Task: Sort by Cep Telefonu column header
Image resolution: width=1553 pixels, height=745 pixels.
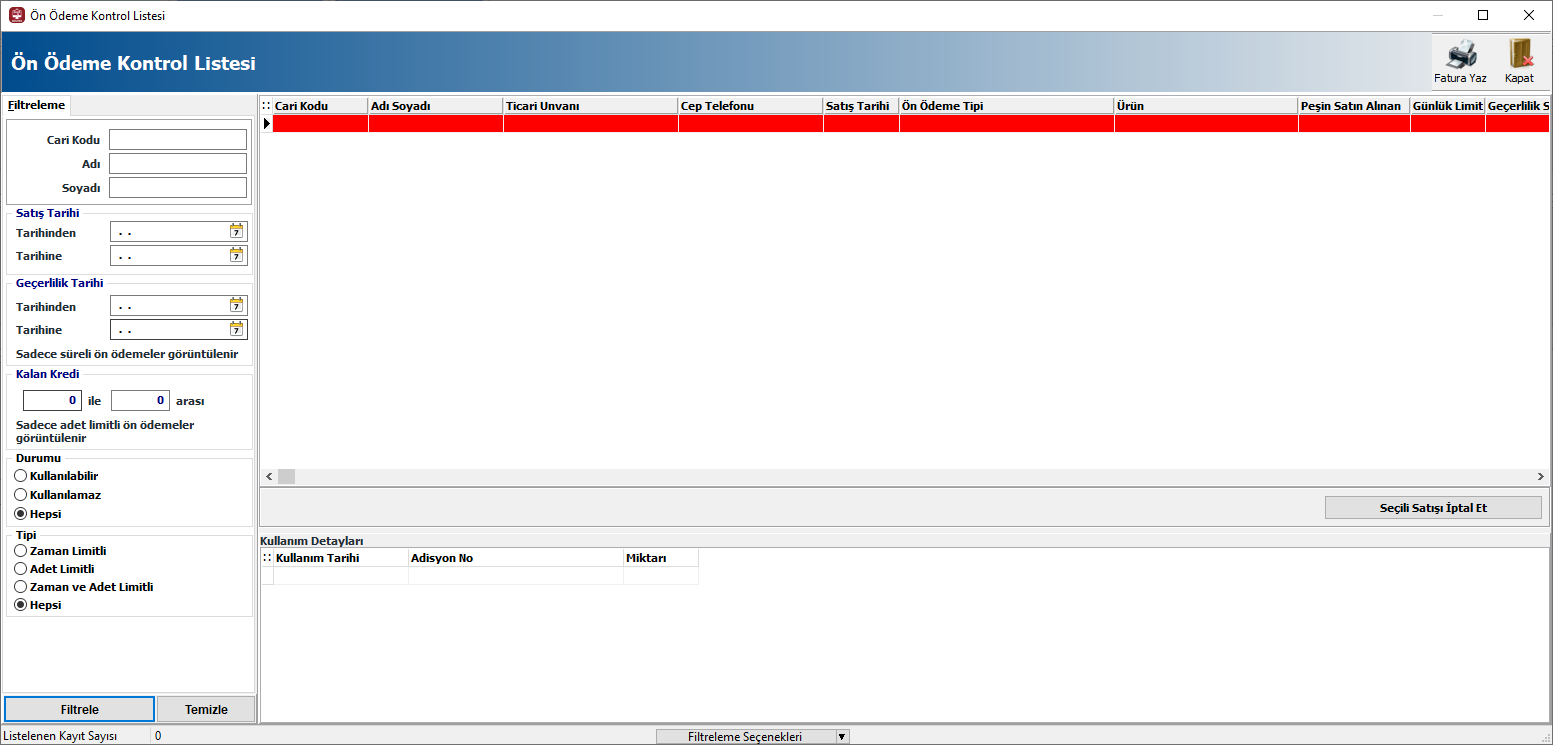Action: pos(751,105)
